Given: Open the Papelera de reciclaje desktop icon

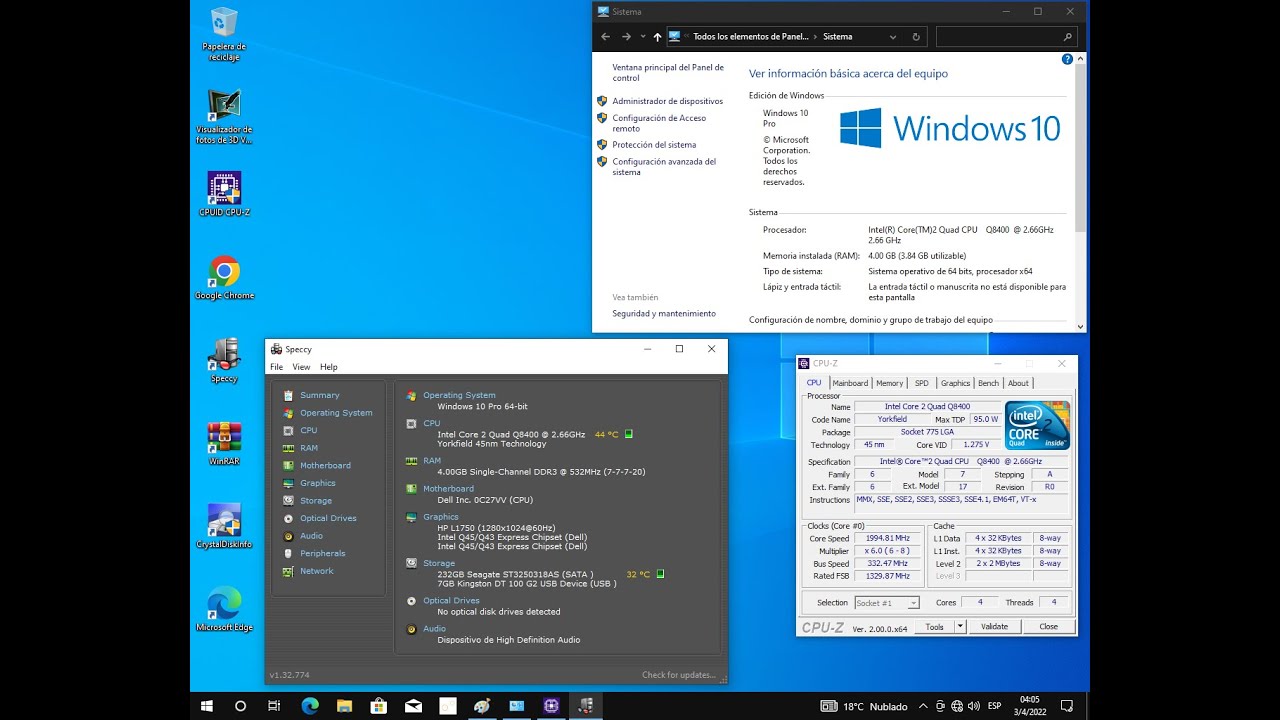Looking at the screenshot, I should tap(224, 33).
